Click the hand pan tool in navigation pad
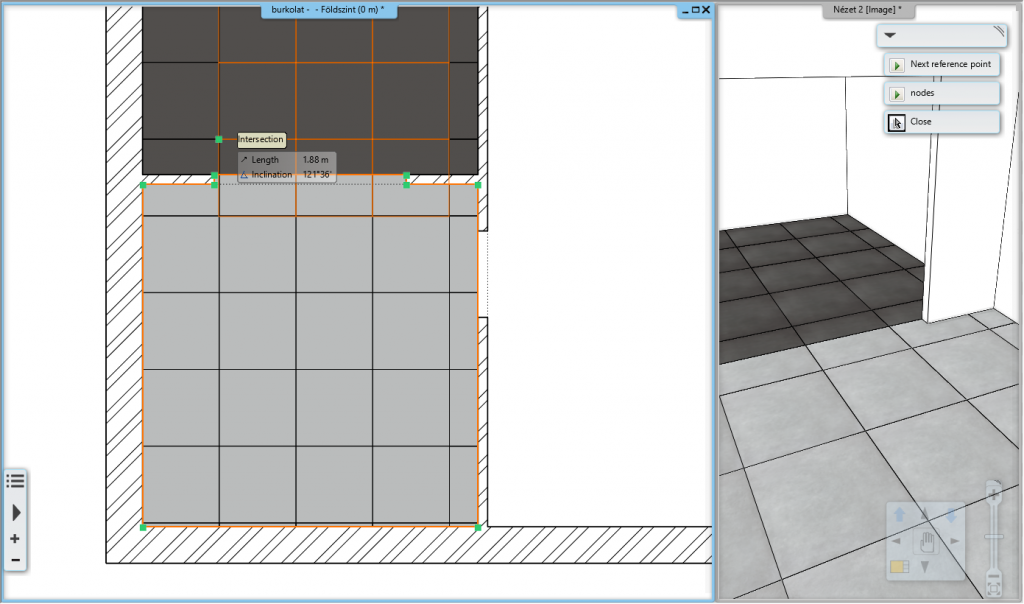The image size is (1024, 604). click(x=926, y=542)
